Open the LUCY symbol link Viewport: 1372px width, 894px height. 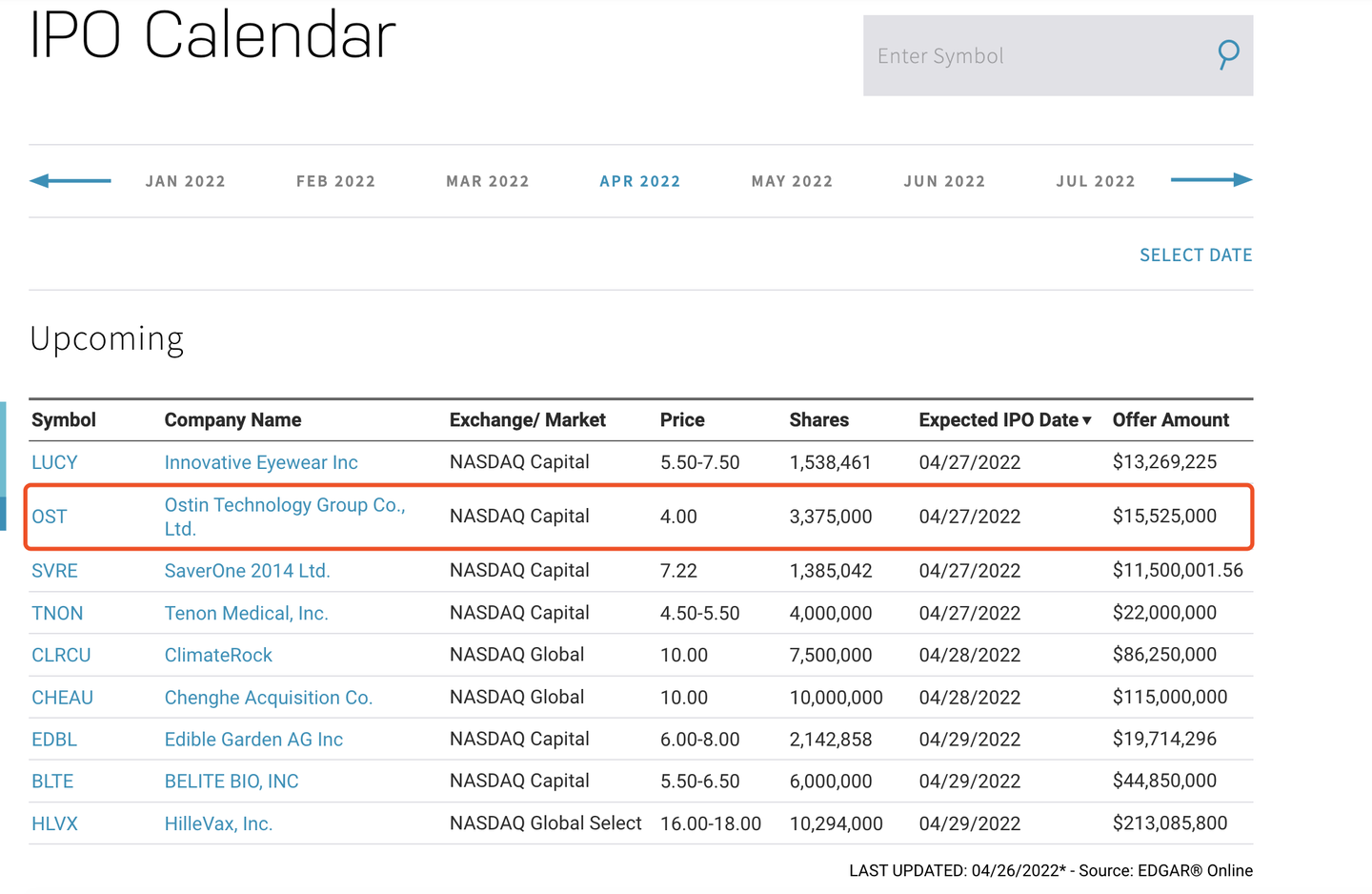54,462
